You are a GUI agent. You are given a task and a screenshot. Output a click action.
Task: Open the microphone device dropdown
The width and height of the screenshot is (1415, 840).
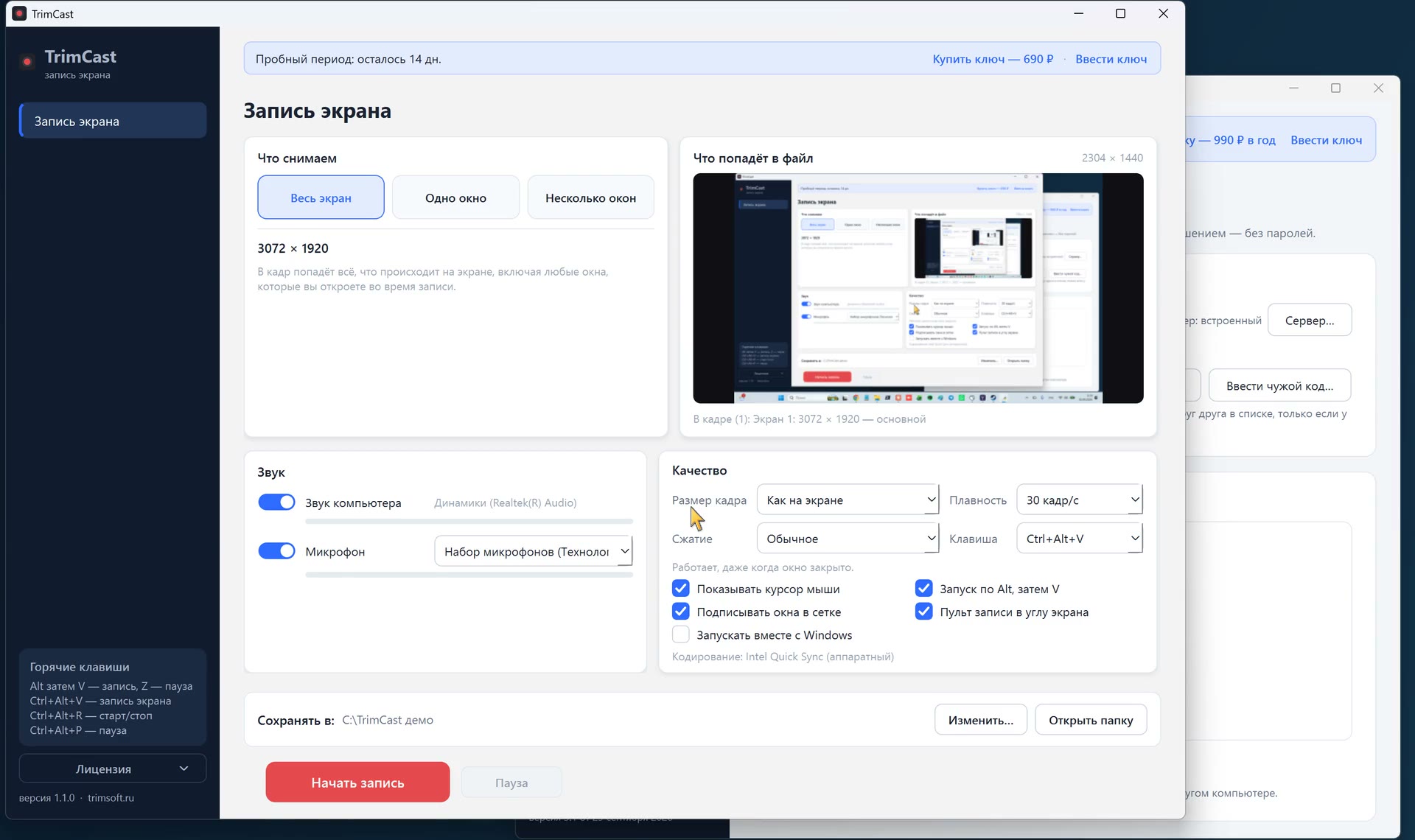pos(533,551)
